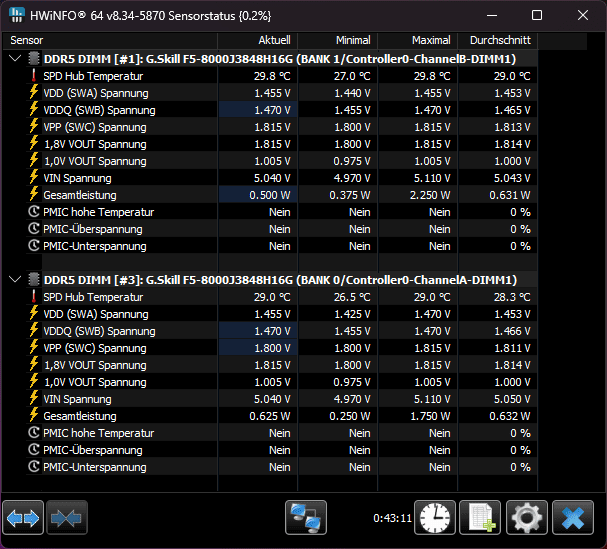Click the 0.631 W average power value
This screenshot has width=607, height=549.
click(x=509, y=195)
